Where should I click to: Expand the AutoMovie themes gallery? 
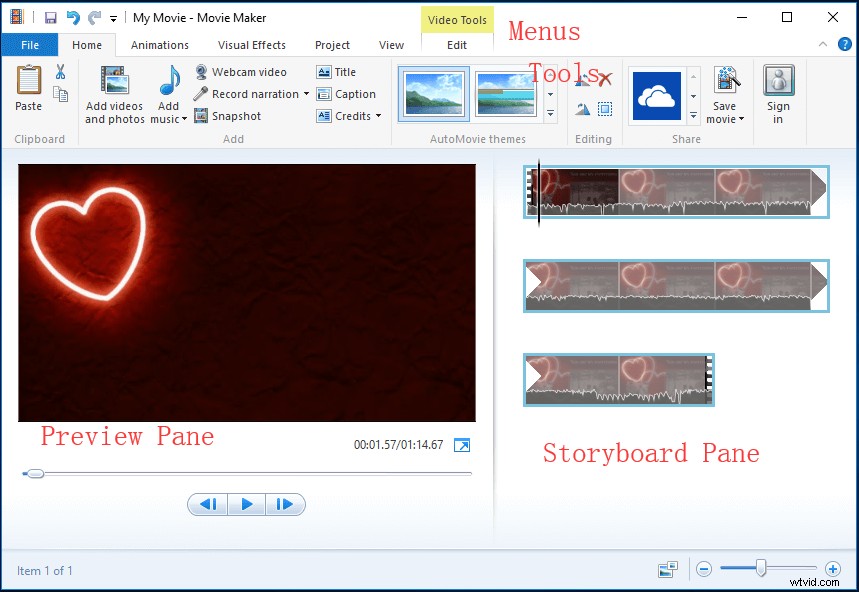(549, 114)
